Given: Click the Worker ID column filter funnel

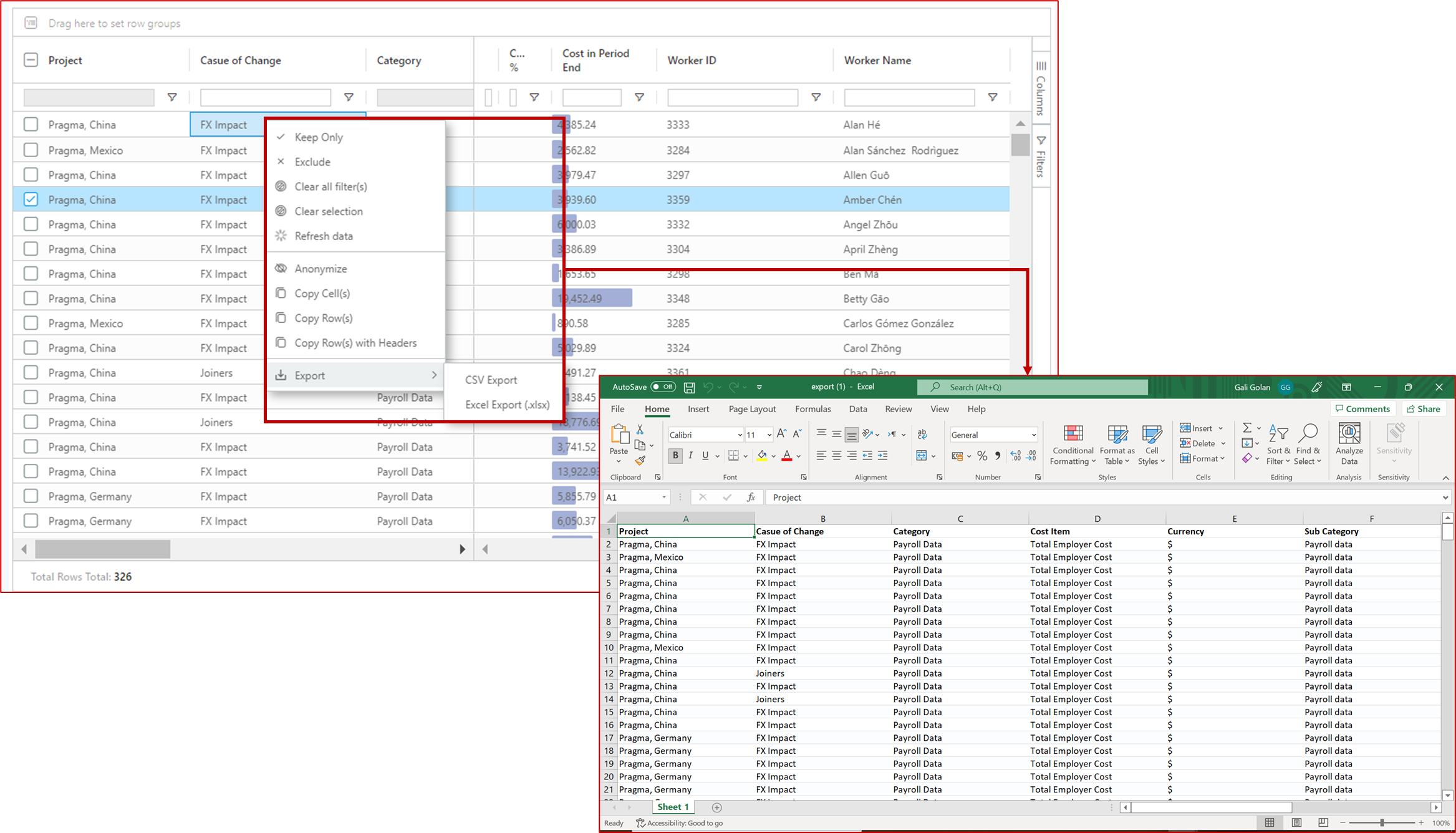Looking at the screenshot, I should 816,97.
